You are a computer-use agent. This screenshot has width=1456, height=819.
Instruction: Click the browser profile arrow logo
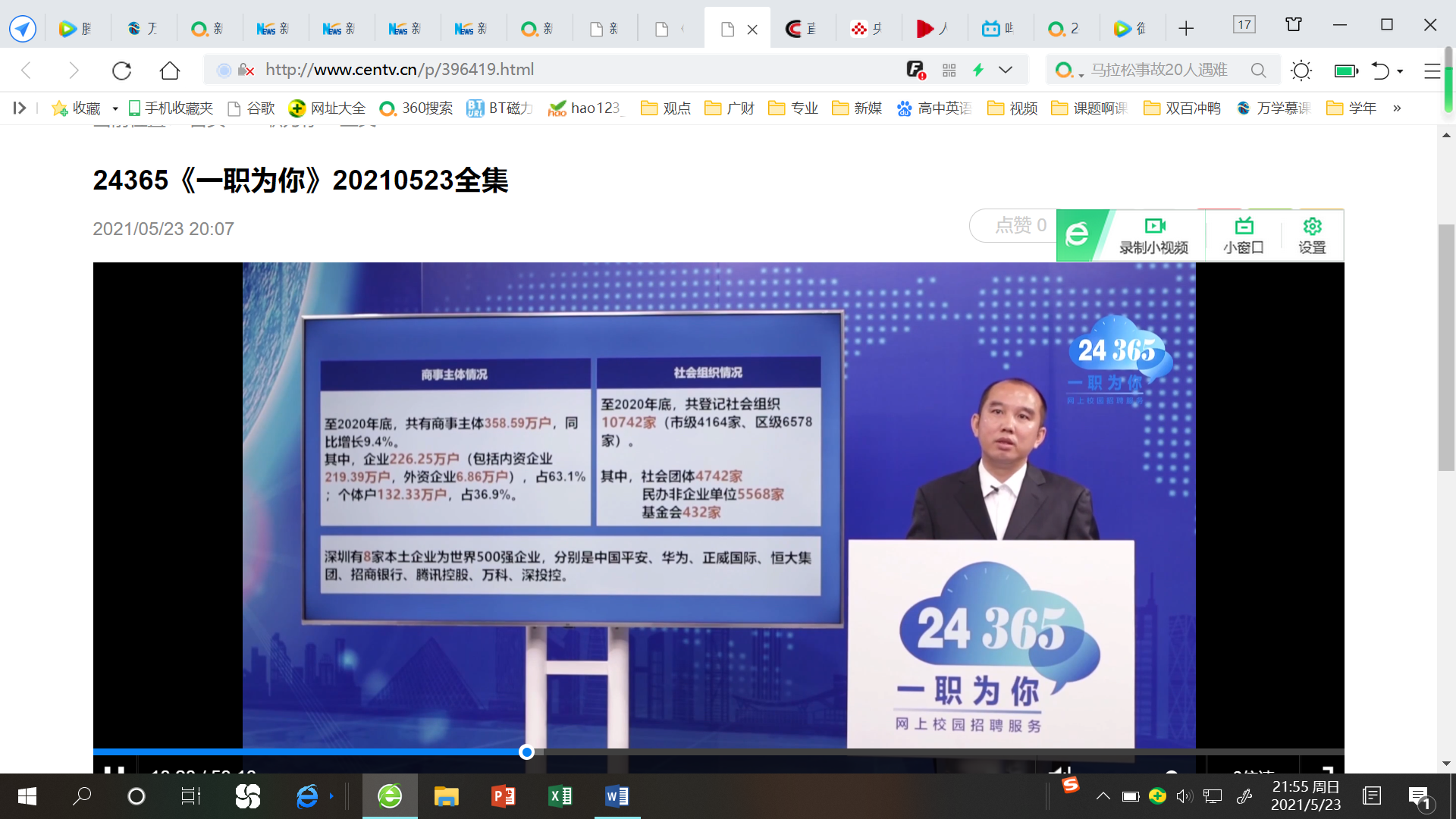[x=23, y=29]
